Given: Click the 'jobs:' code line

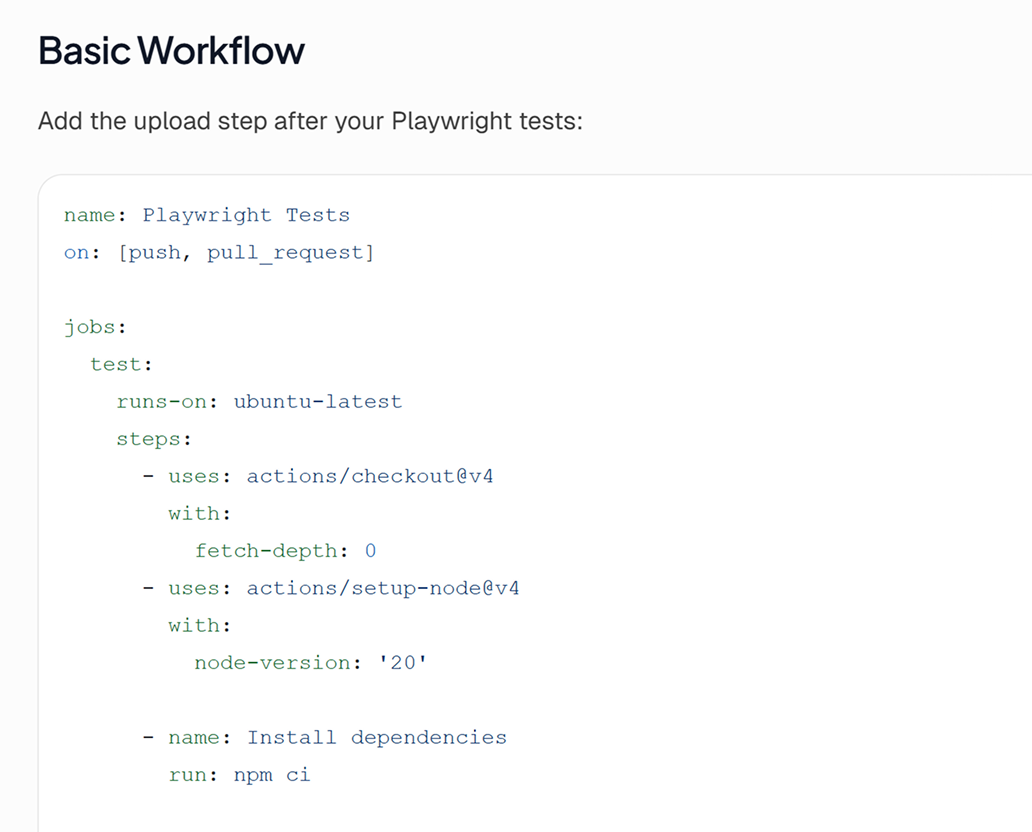Looking at the screenshot, I should click(x=95, y=327).
